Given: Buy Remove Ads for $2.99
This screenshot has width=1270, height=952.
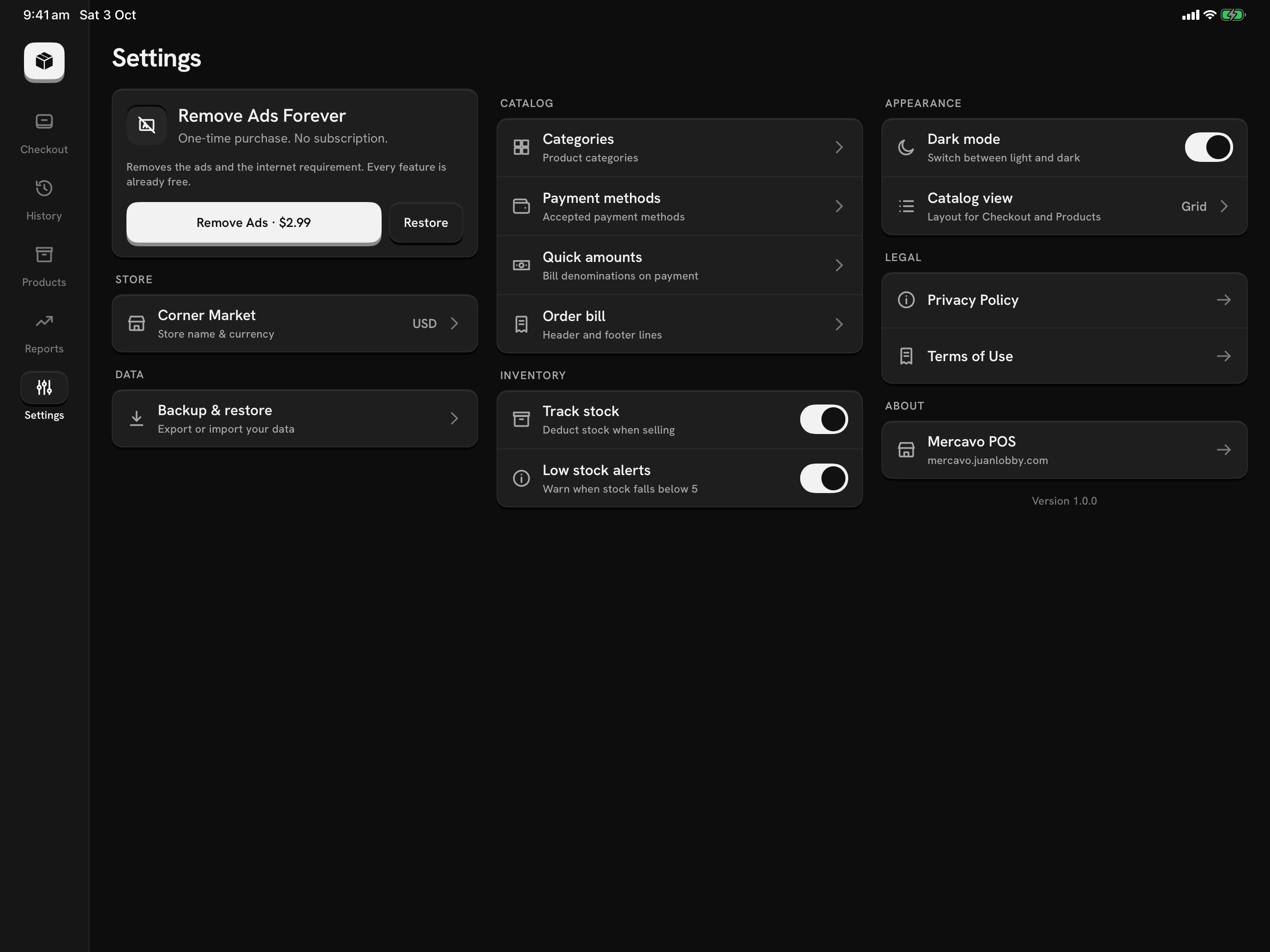Looking at the screenshot, I should click(x=254, y=223).
